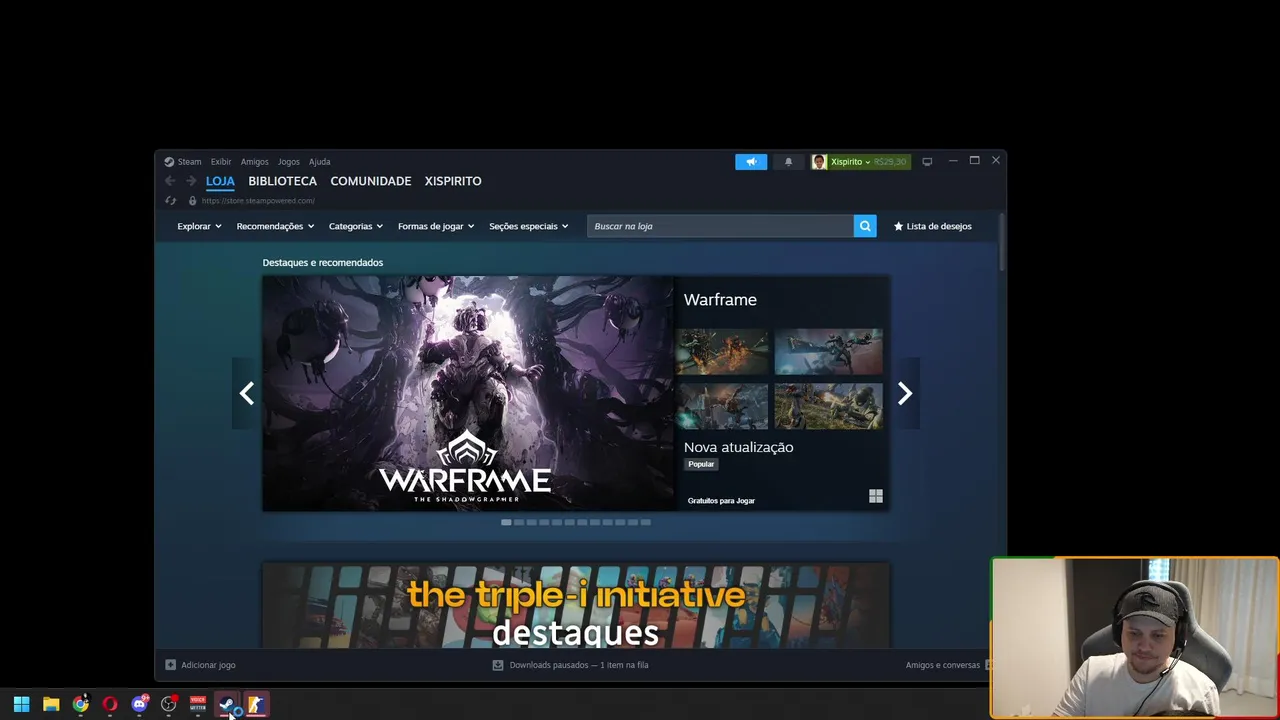Reload the store page
This screenshot has height=720, width=1280.
tap(170, 201)
